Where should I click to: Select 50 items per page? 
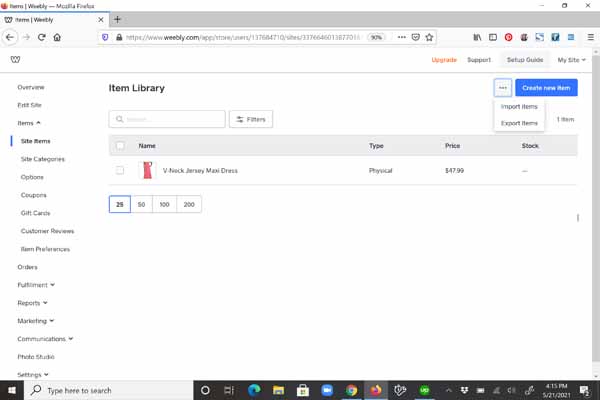142,204
